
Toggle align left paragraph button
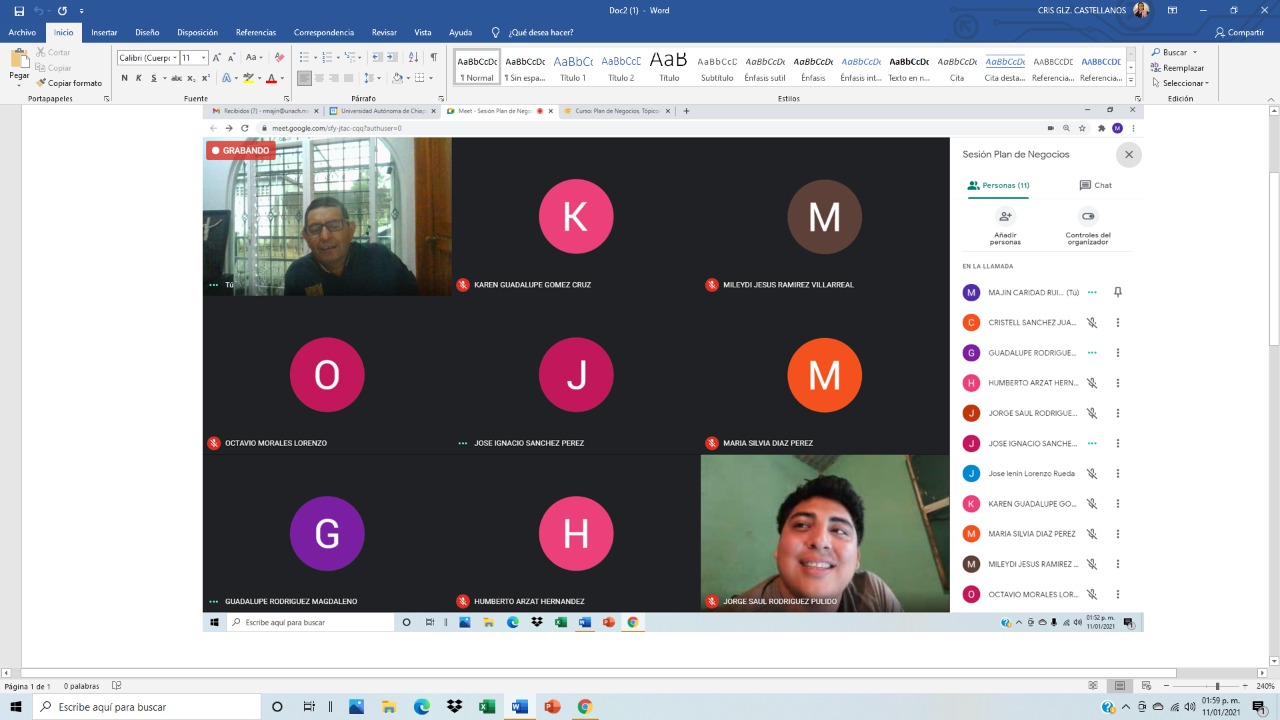[304, 78]
